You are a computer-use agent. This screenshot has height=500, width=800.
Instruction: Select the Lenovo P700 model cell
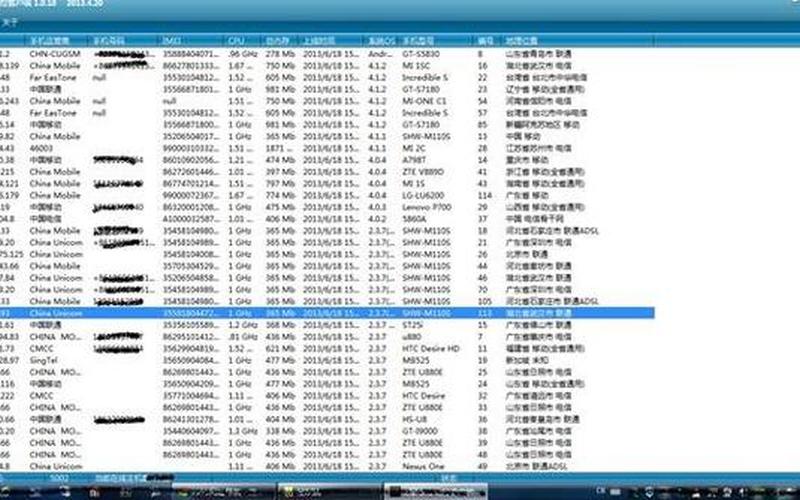pyautogui.click(x=427, y=207)
